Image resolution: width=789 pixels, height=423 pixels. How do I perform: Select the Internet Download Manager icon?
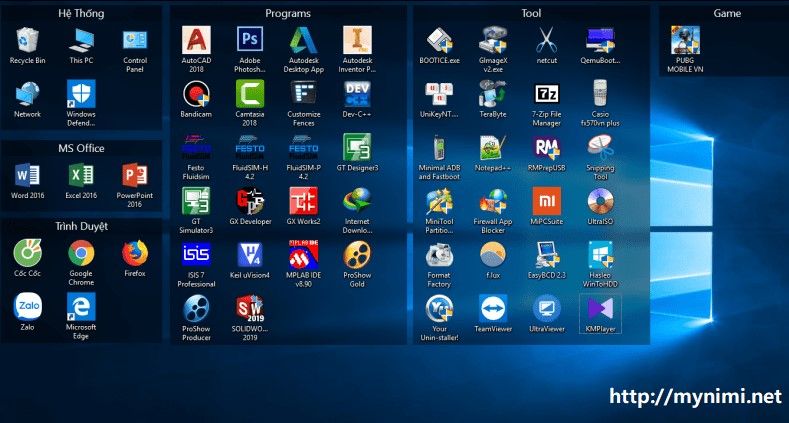[x=357, y=202]
